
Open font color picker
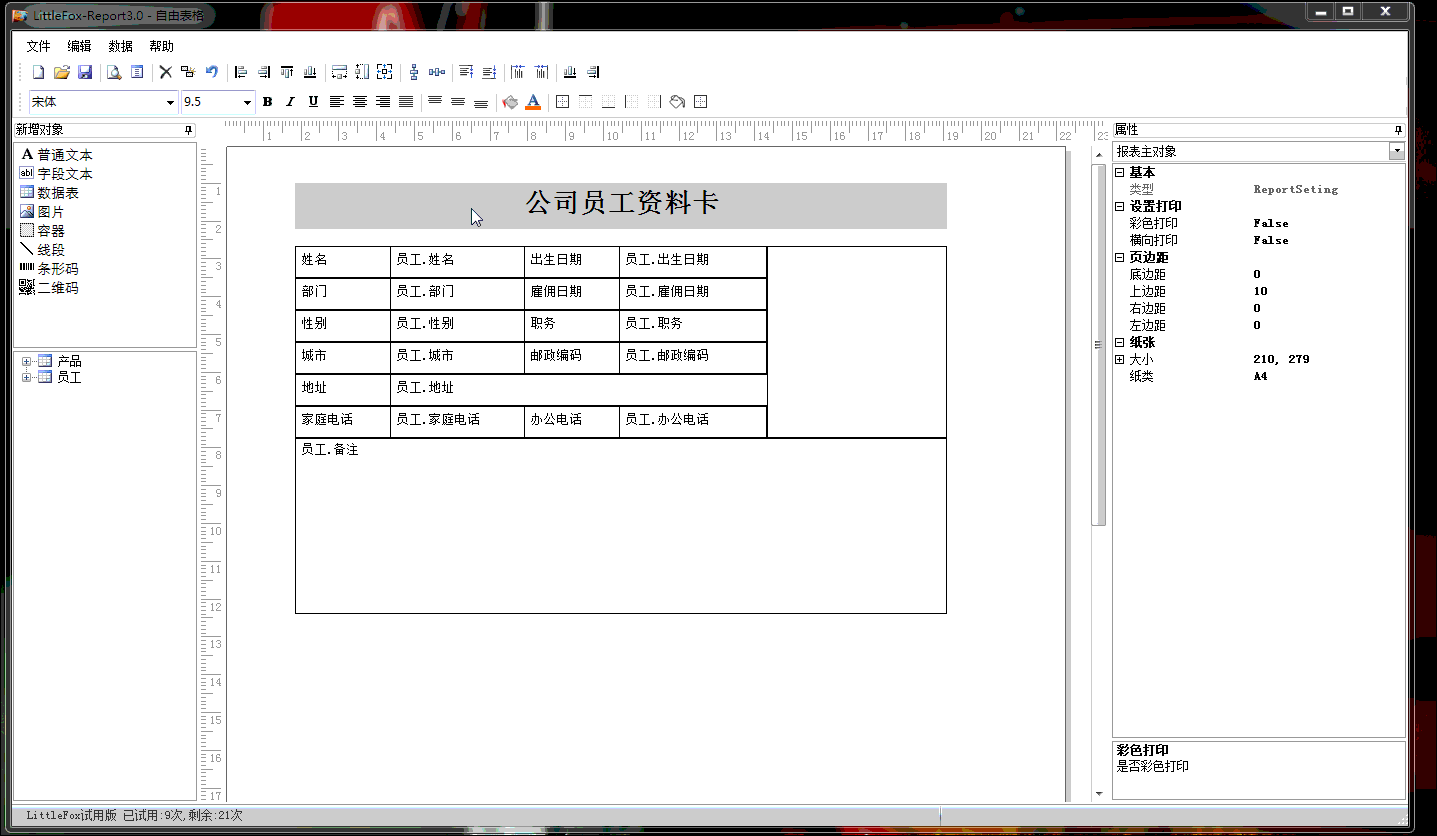pyautogui.click(x=533, y=101)
